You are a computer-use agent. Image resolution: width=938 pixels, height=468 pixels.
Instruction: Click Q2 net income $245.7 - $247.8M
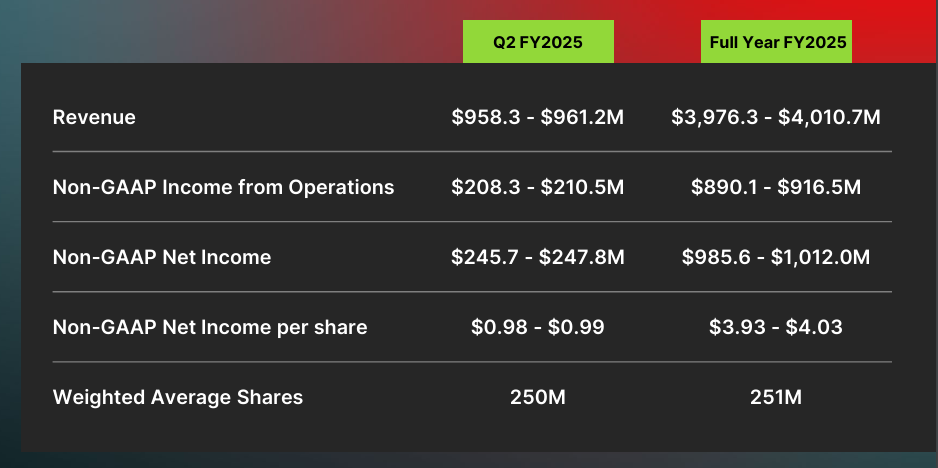(538, 257)
